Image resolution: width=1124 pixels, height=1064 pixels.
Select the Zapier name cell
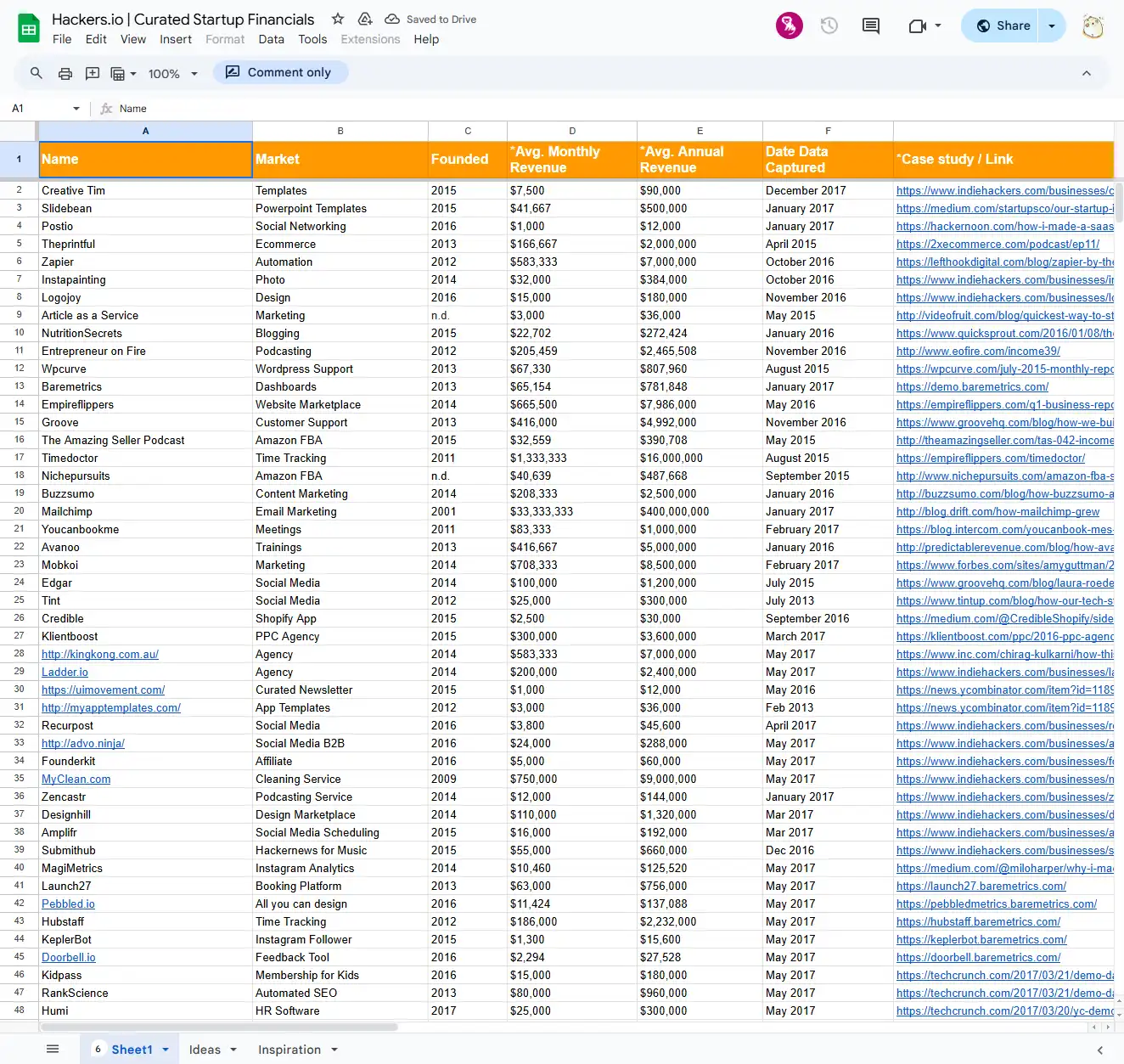[145, 262]
